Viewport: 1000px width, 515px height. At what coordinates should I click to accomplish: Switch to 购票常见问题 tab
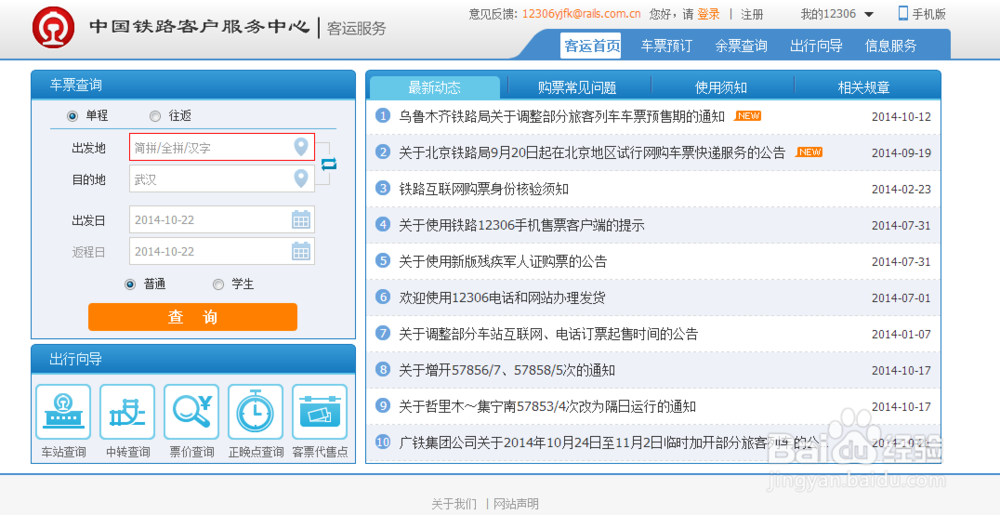coord(577,87)
